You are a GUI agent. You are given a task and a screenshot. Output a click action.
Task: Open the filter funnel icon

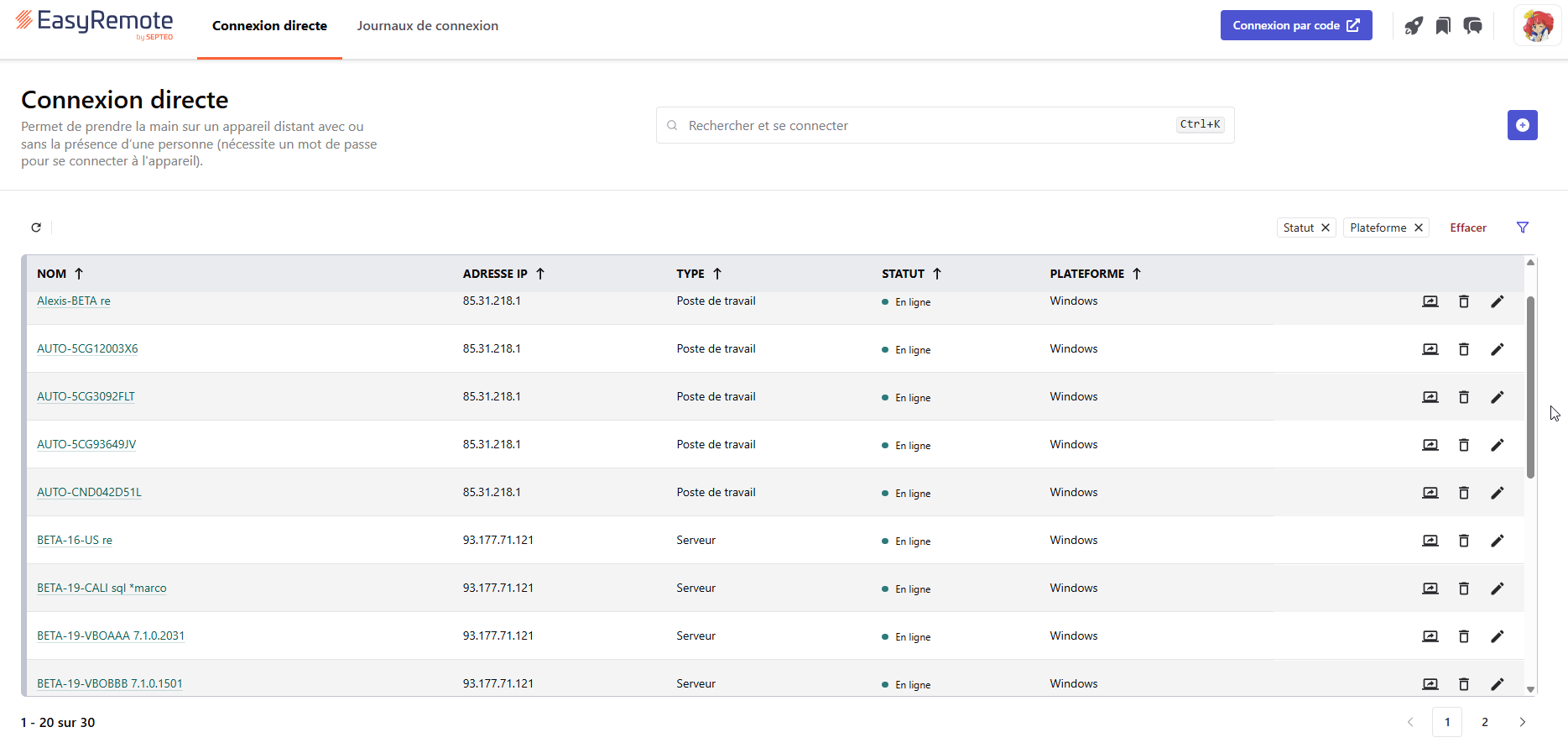(1523, 228)
